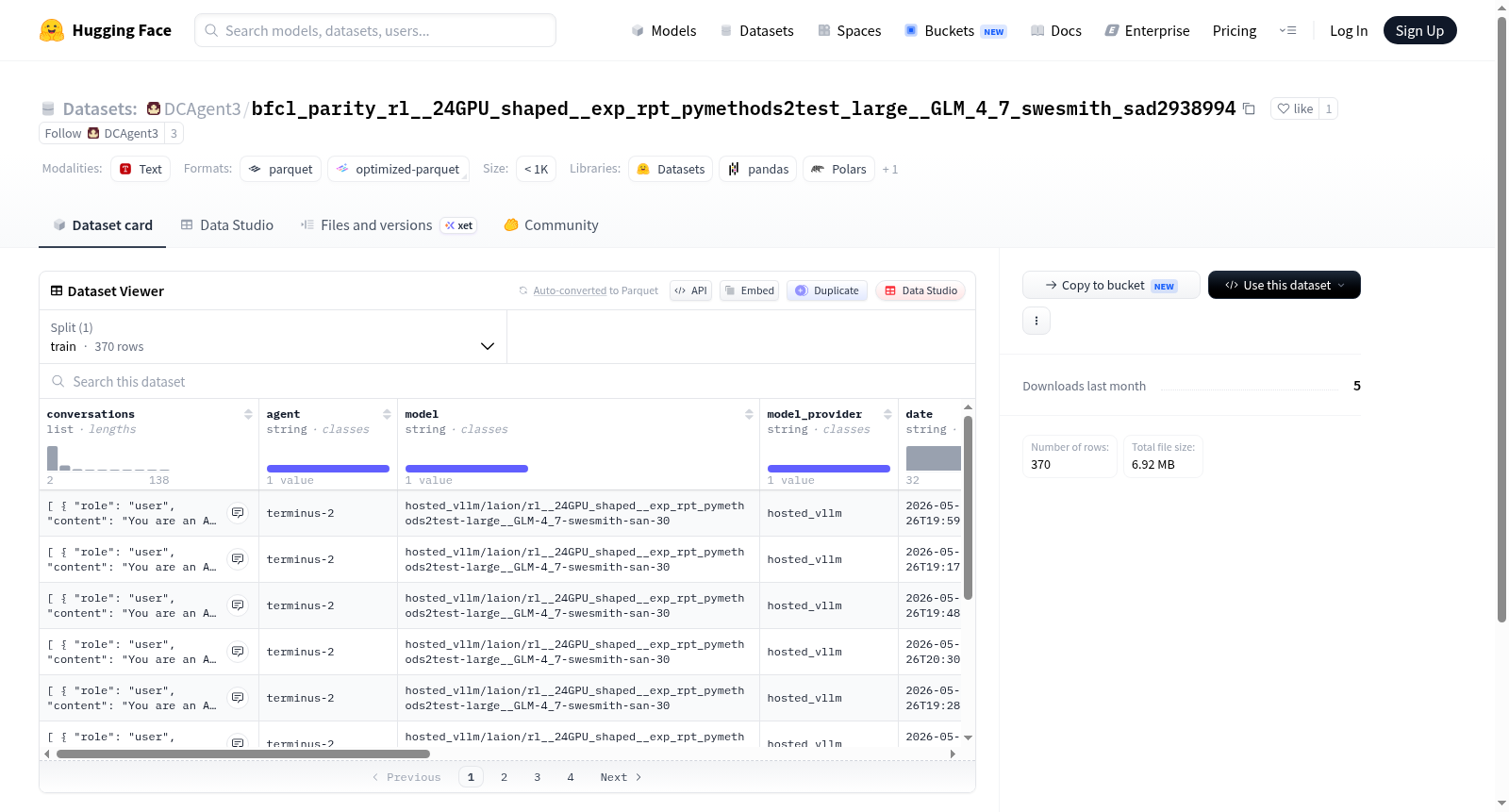Open conversation viewer icon in third row

(238, 605)
